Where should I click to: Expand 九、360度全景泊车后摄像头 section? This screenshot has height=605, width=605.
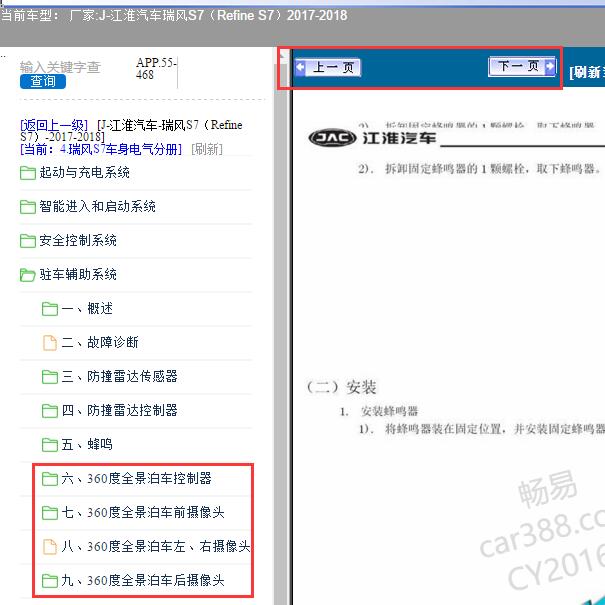click(143, 580)
